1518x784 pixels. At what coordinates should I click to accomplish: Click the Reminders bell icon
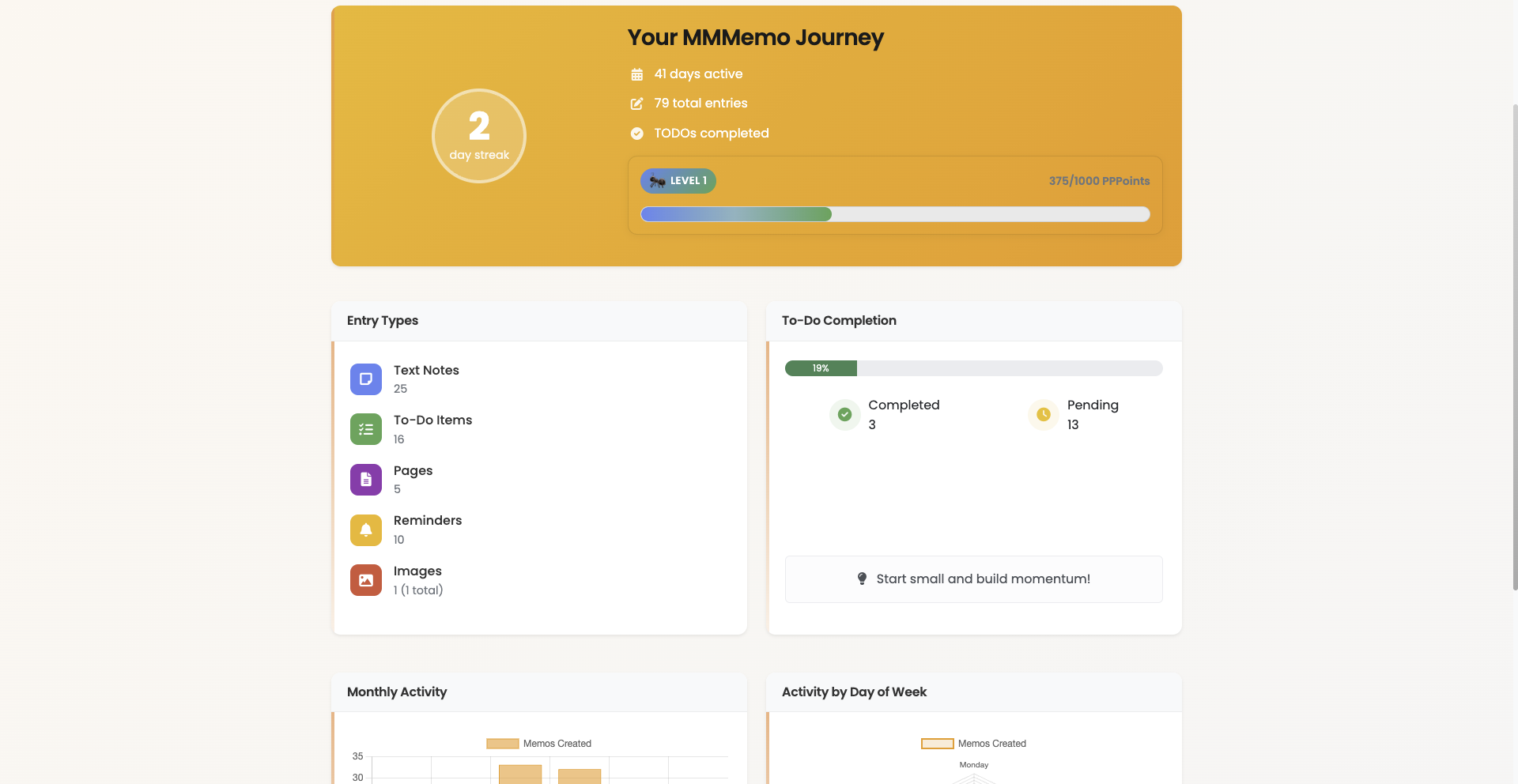point(366,530)
